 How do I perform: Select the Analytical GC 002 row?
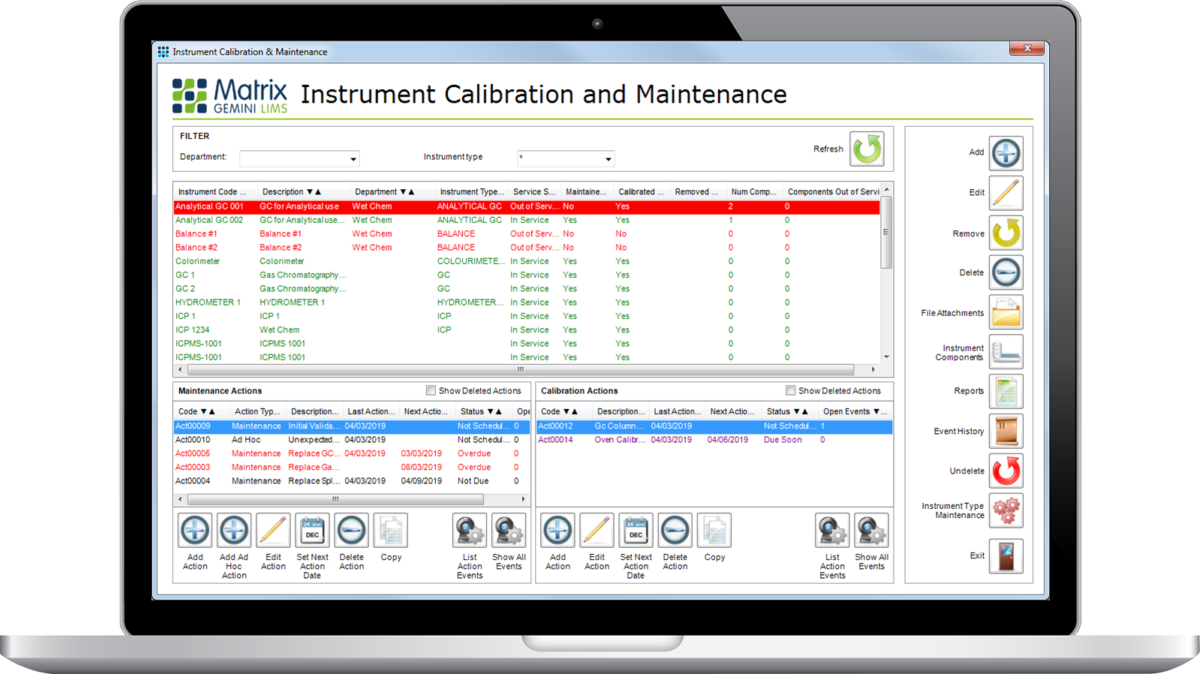point(526,220)
